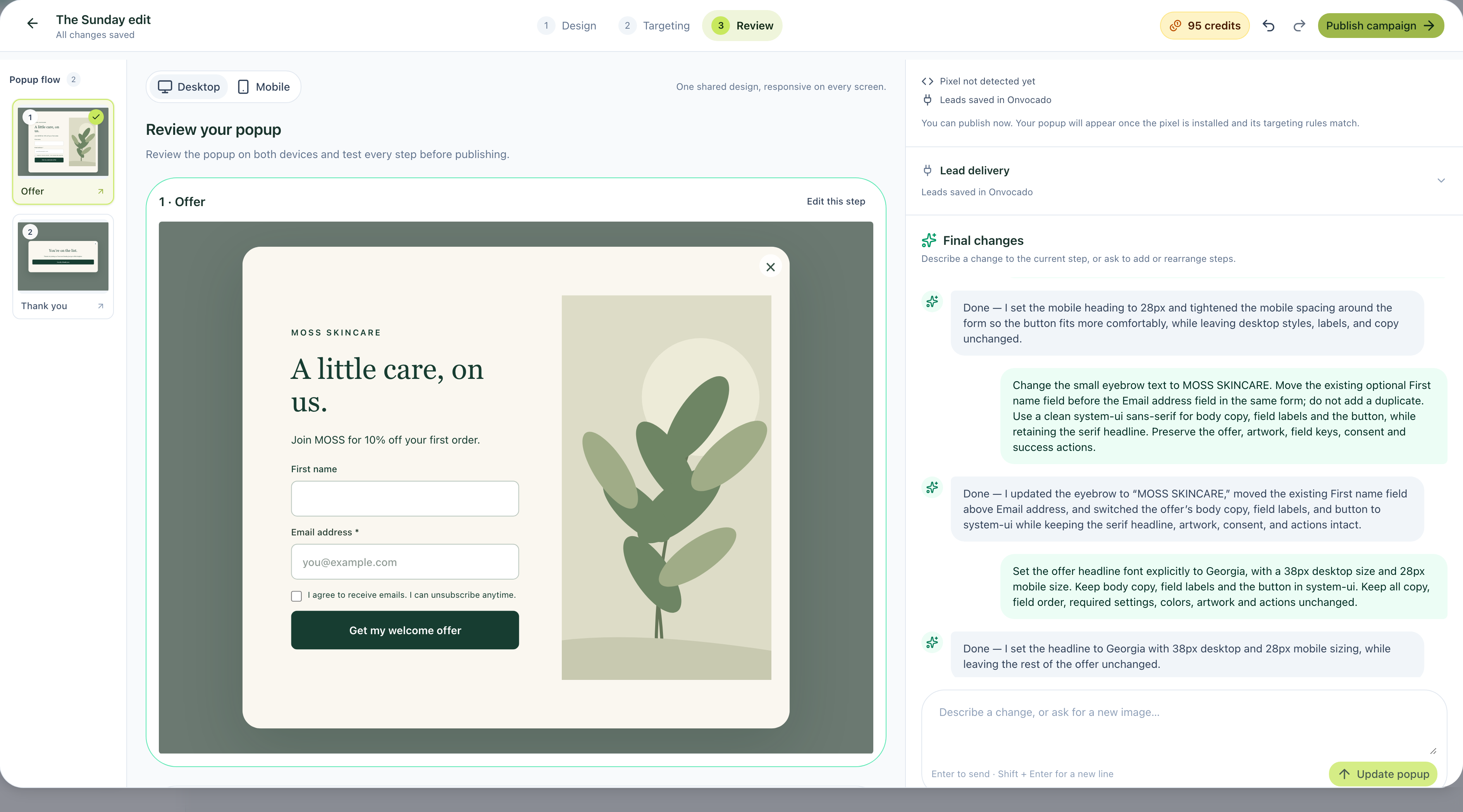Click Update popup button
The height and width of the screenshot is (812, 1463).
[1383, 774]
